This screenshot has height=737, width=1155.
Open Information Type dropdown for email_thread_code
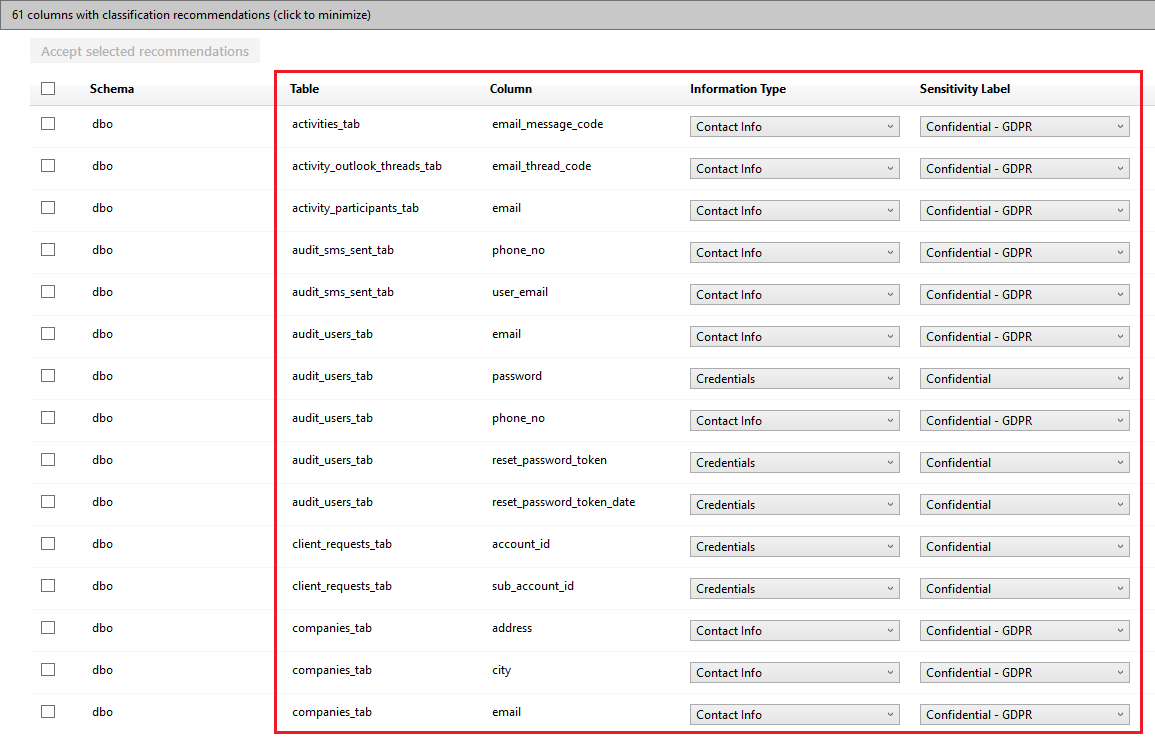794,169
